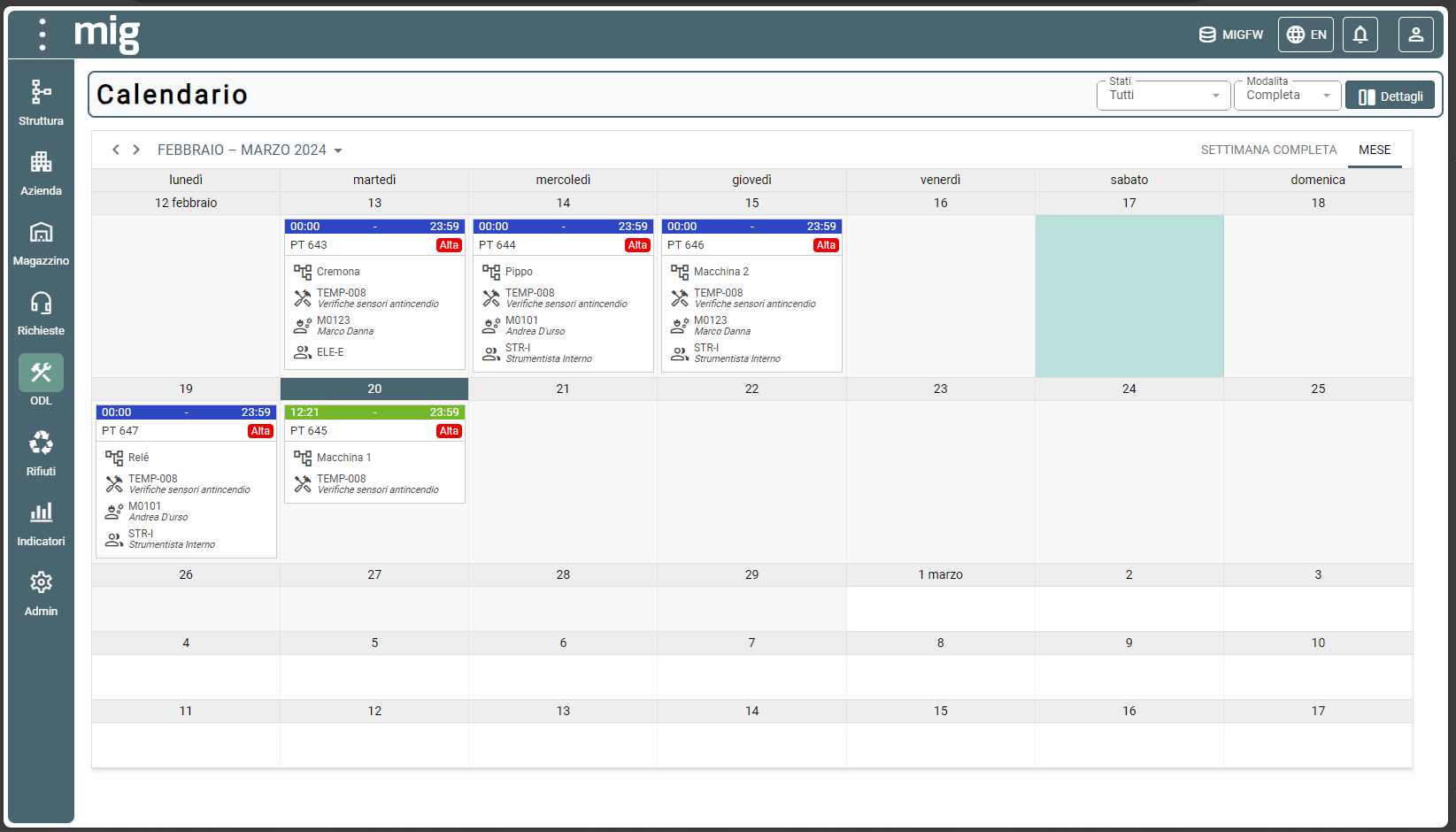Go to Azienda page

pyautogui.click(x=41, y=173)
